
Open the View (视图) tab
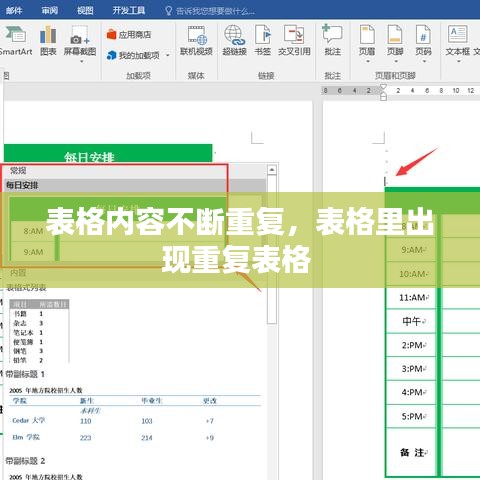tap(85, 11)
